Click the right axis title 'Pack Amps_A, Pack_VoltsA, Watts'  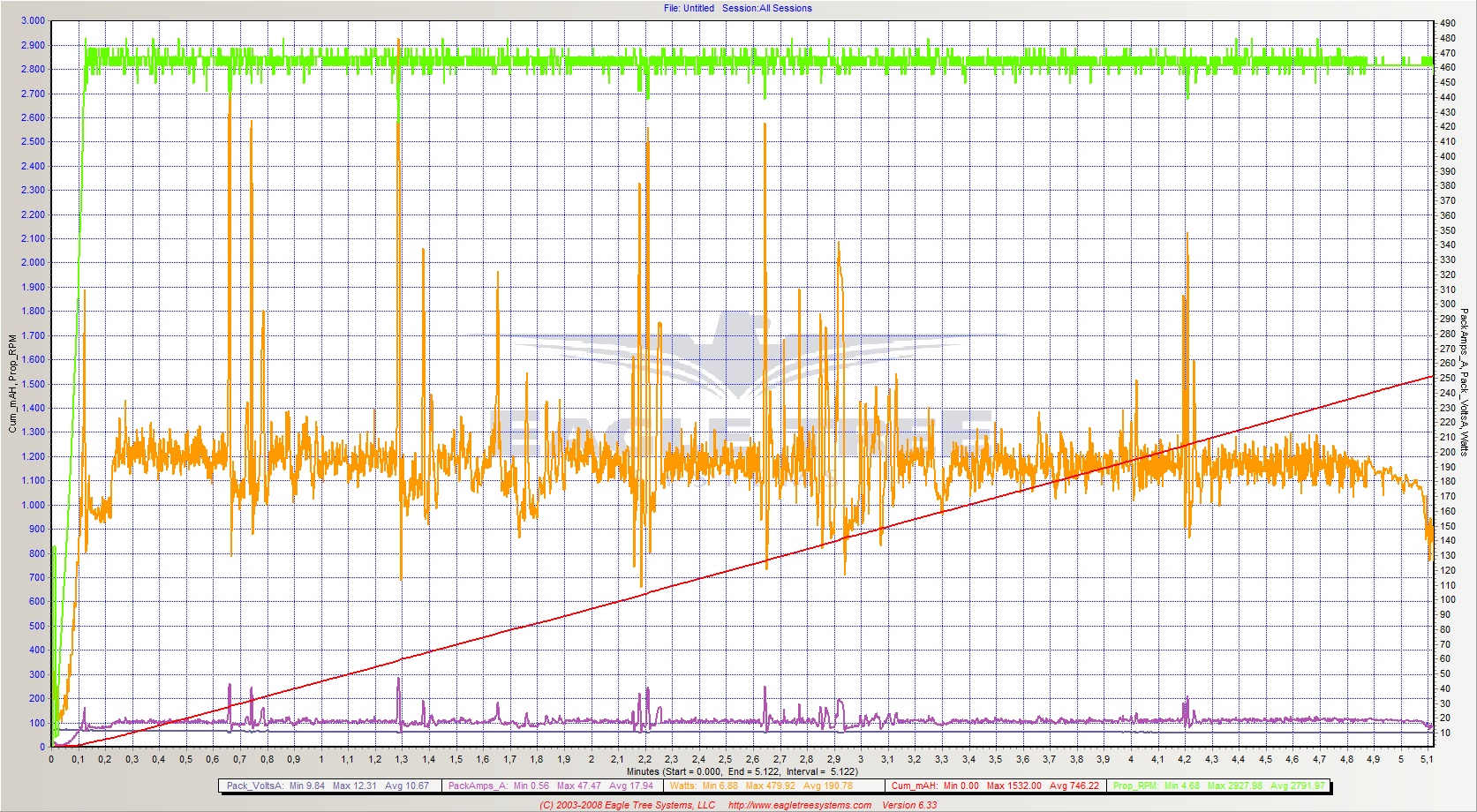(x=1464, y=381)
